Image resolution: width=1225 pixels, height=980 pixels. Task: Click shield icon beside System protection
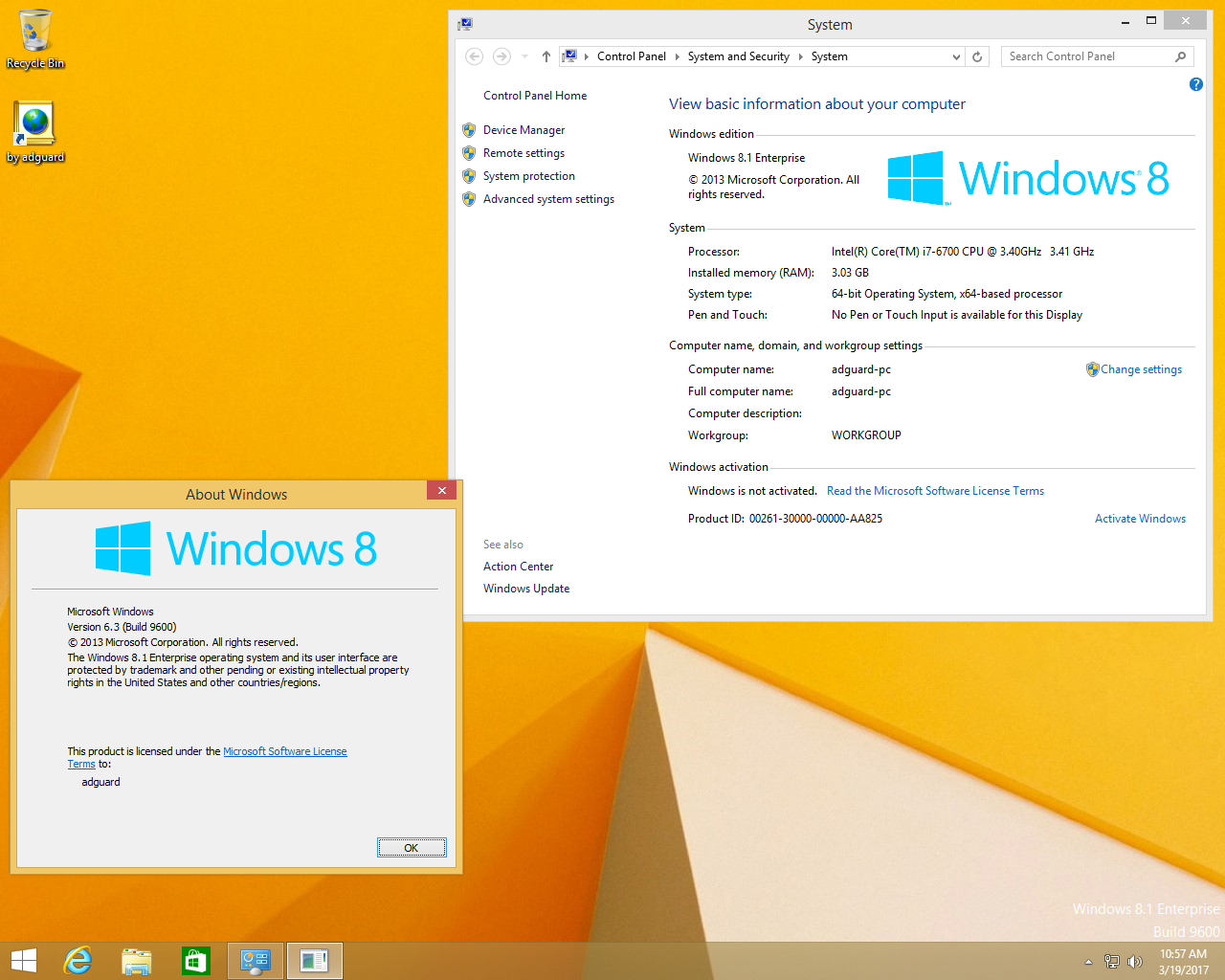tap(469, 176)
